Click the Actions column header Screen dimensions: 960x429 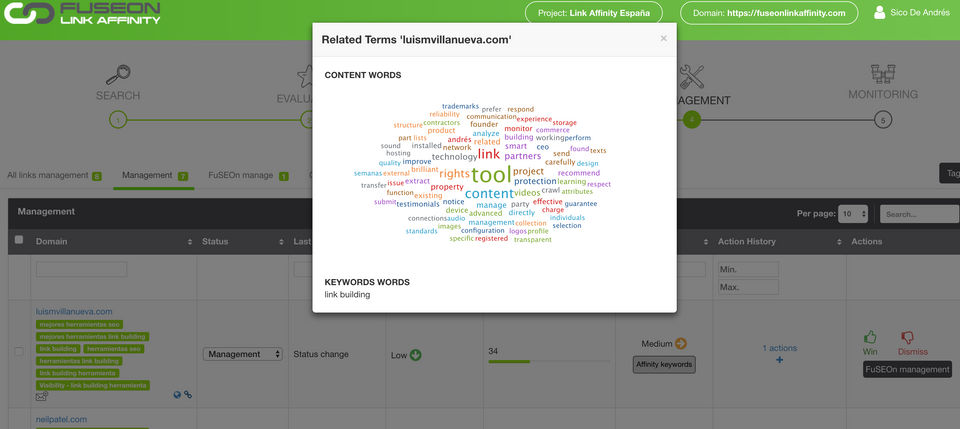[x=868, y=242]
